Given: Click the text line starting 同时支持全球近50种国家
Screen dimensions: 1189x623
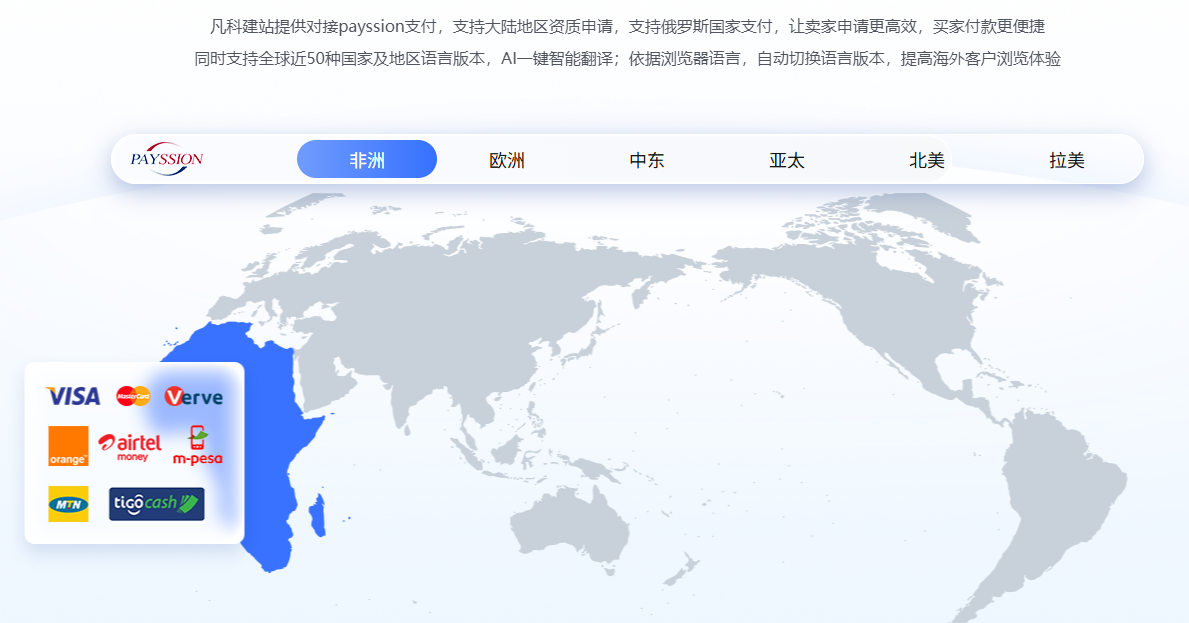Looking at the screenshot, I should [627, 59].
